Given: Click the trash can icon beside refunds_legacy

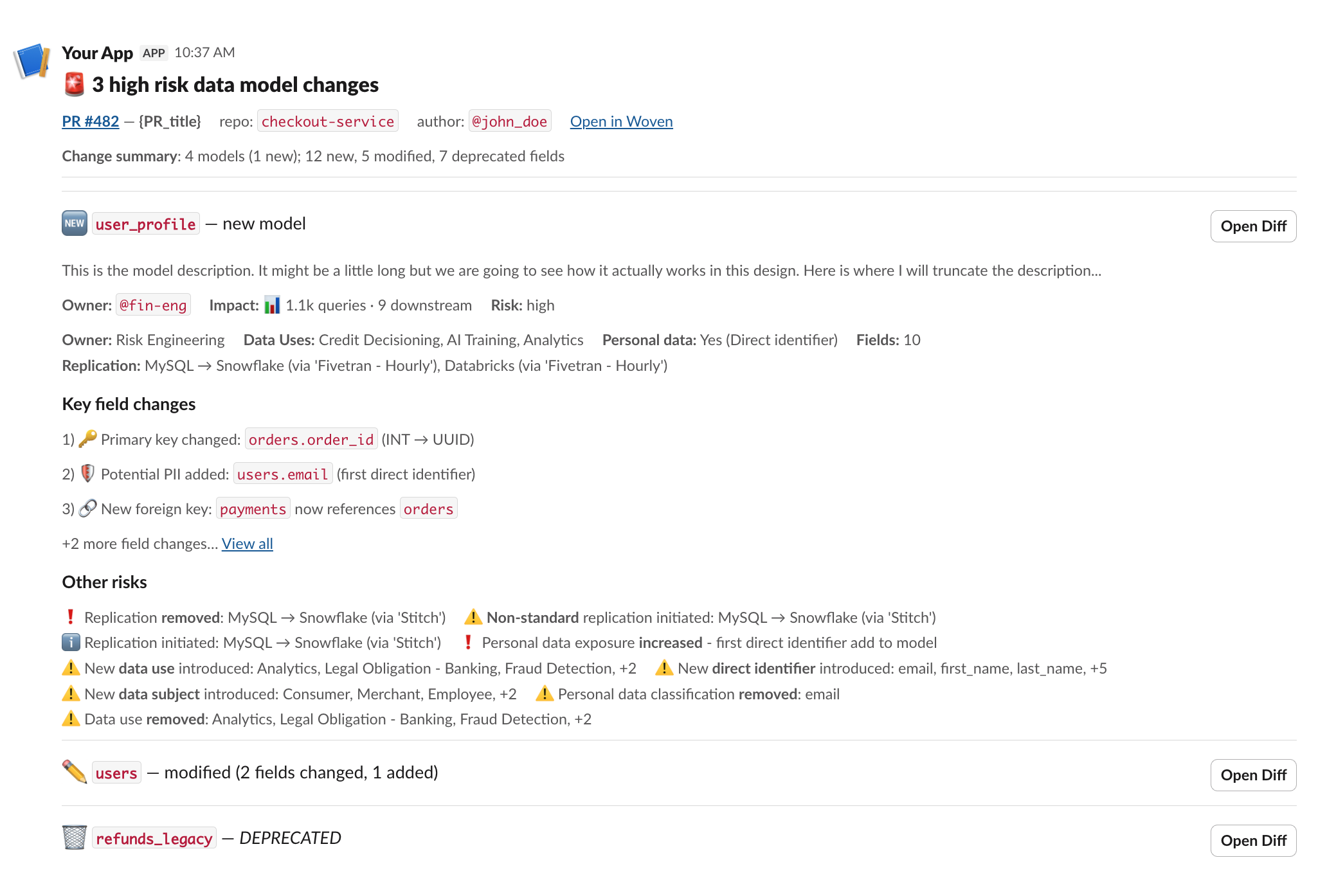Looking at the screenshot, I should click(75, 838).
